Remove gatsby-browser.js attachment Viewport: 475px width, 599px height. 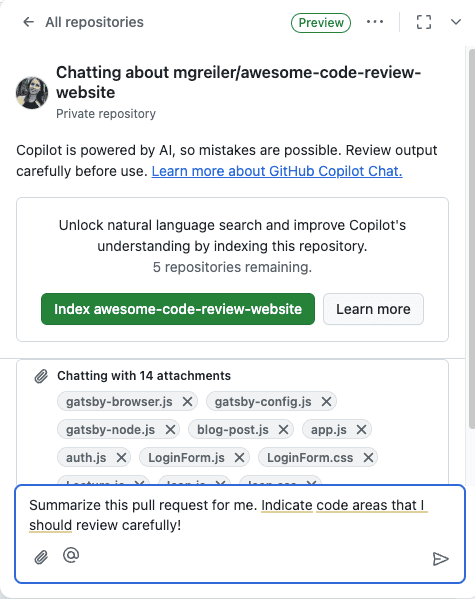pos(187,401)
